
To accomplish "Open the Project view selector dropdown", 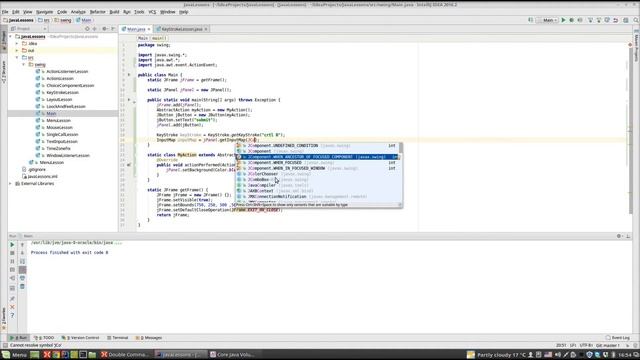I will tap(28, 29).
